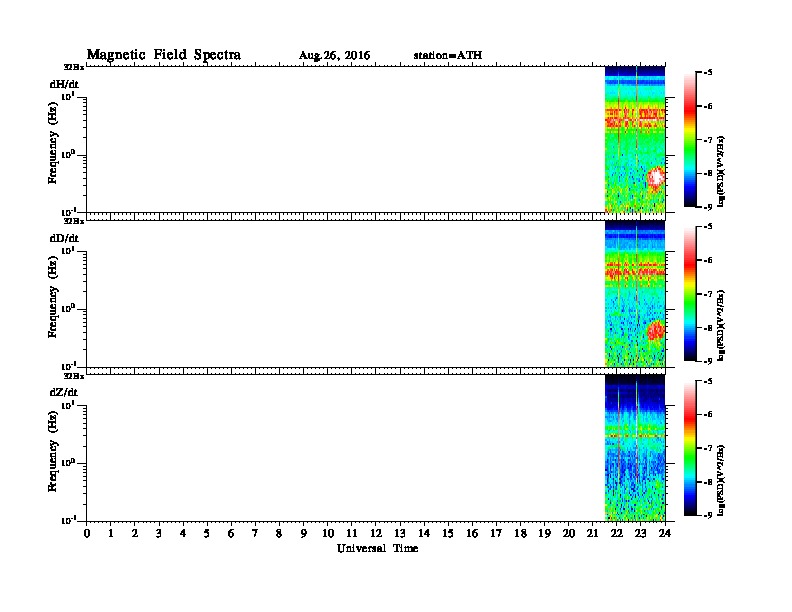The height and width of the screenshot is (612, 792).
Task: Click the "Universal Time" axis title
Action: pos(377,548)
